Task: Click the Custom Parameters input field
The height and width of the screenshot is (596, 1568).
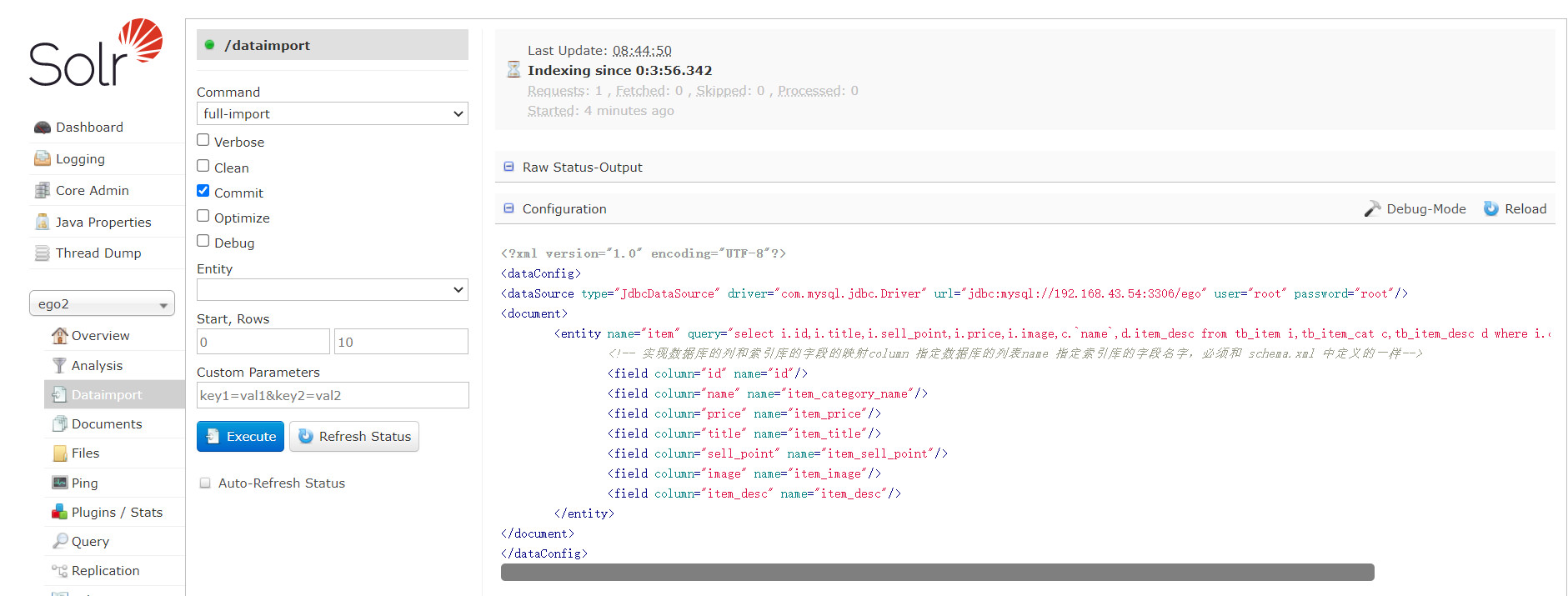Action: (333, 395)
